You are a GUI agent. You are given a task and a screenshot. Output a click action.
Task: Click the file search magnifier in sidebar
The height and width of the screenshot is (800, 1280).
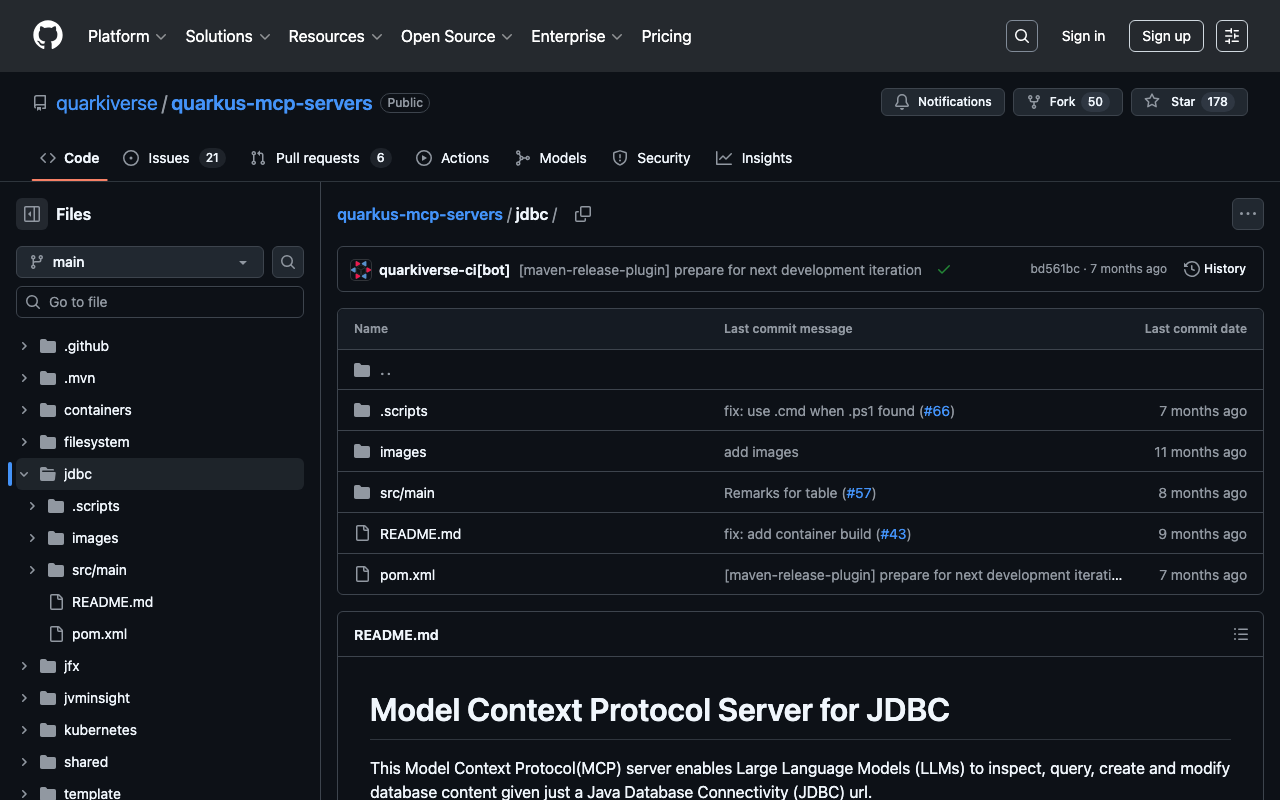pyautogui.click(x=288, y=262)
